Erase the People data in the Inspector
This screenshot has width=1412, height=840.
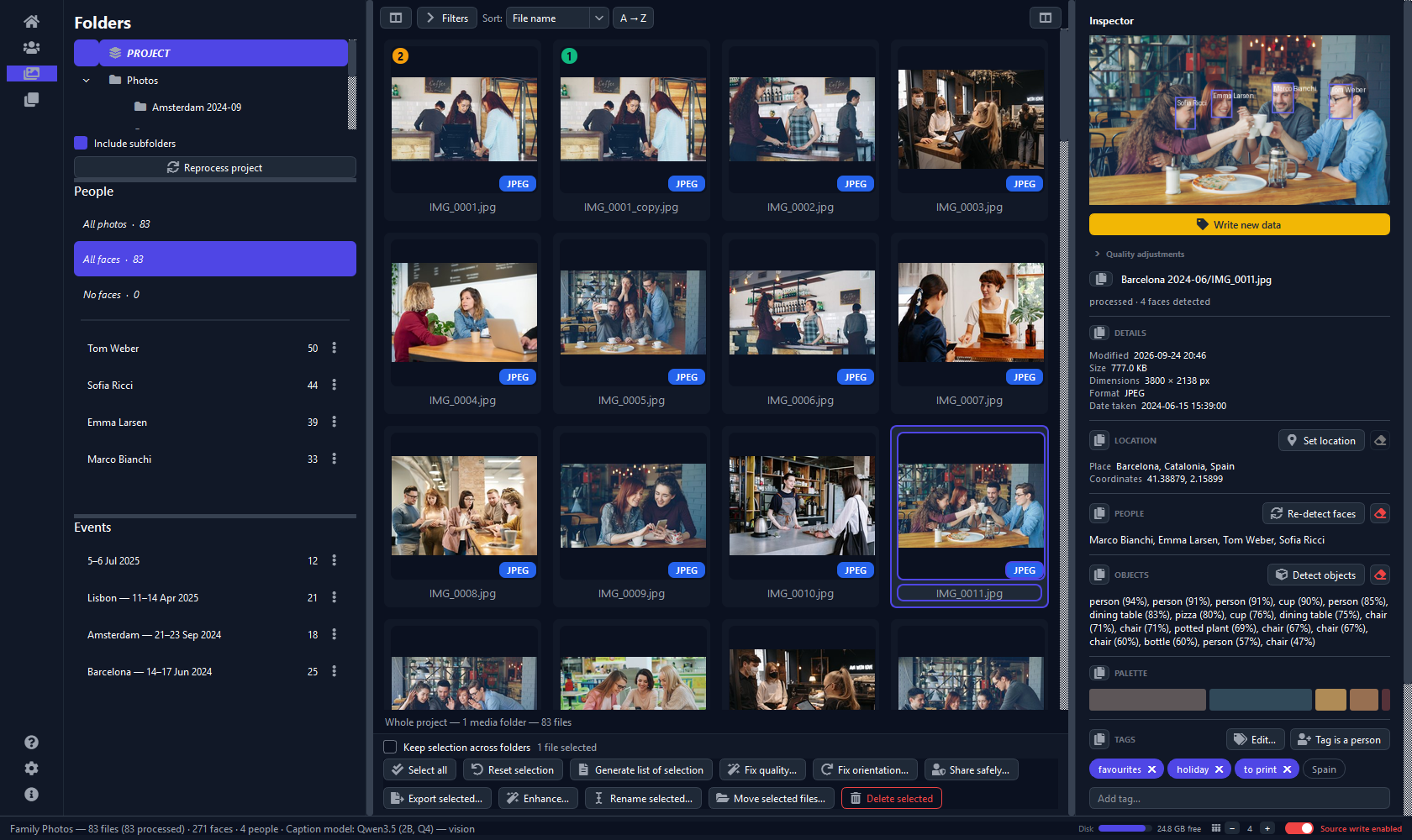tap(1380, 513)
